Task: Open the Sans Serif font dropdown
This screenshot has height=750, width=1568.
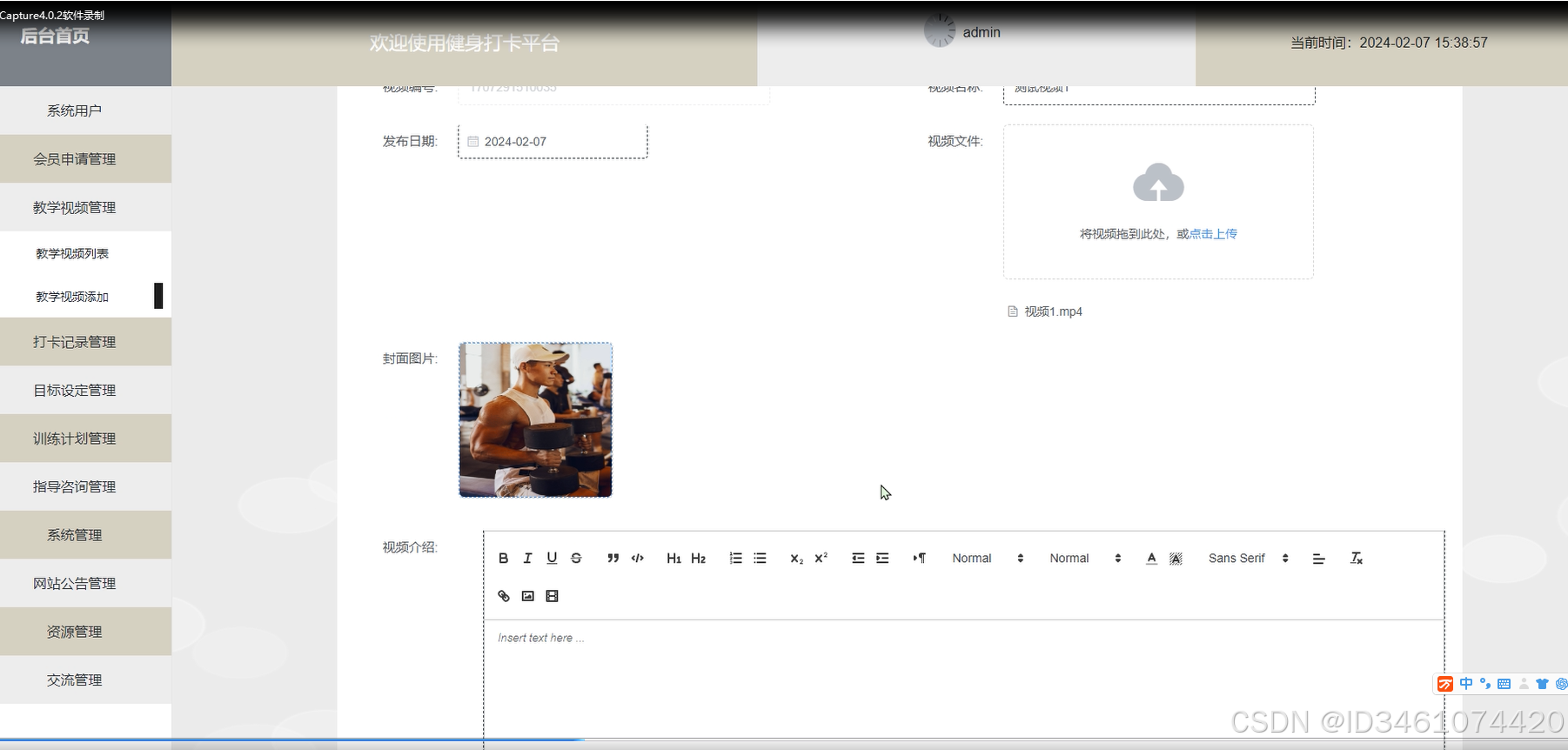Action: (x=1249, y=559)
